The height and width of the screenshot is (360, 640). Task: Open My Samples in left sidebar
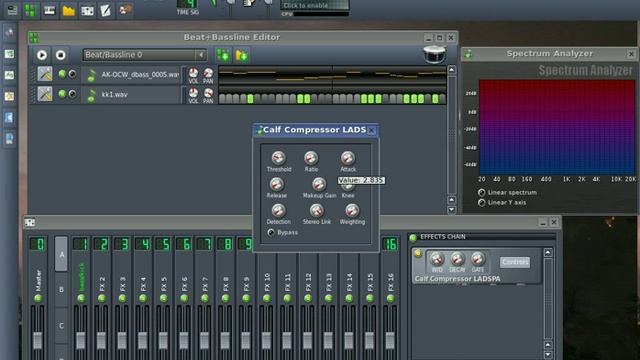tap(9, 75)
